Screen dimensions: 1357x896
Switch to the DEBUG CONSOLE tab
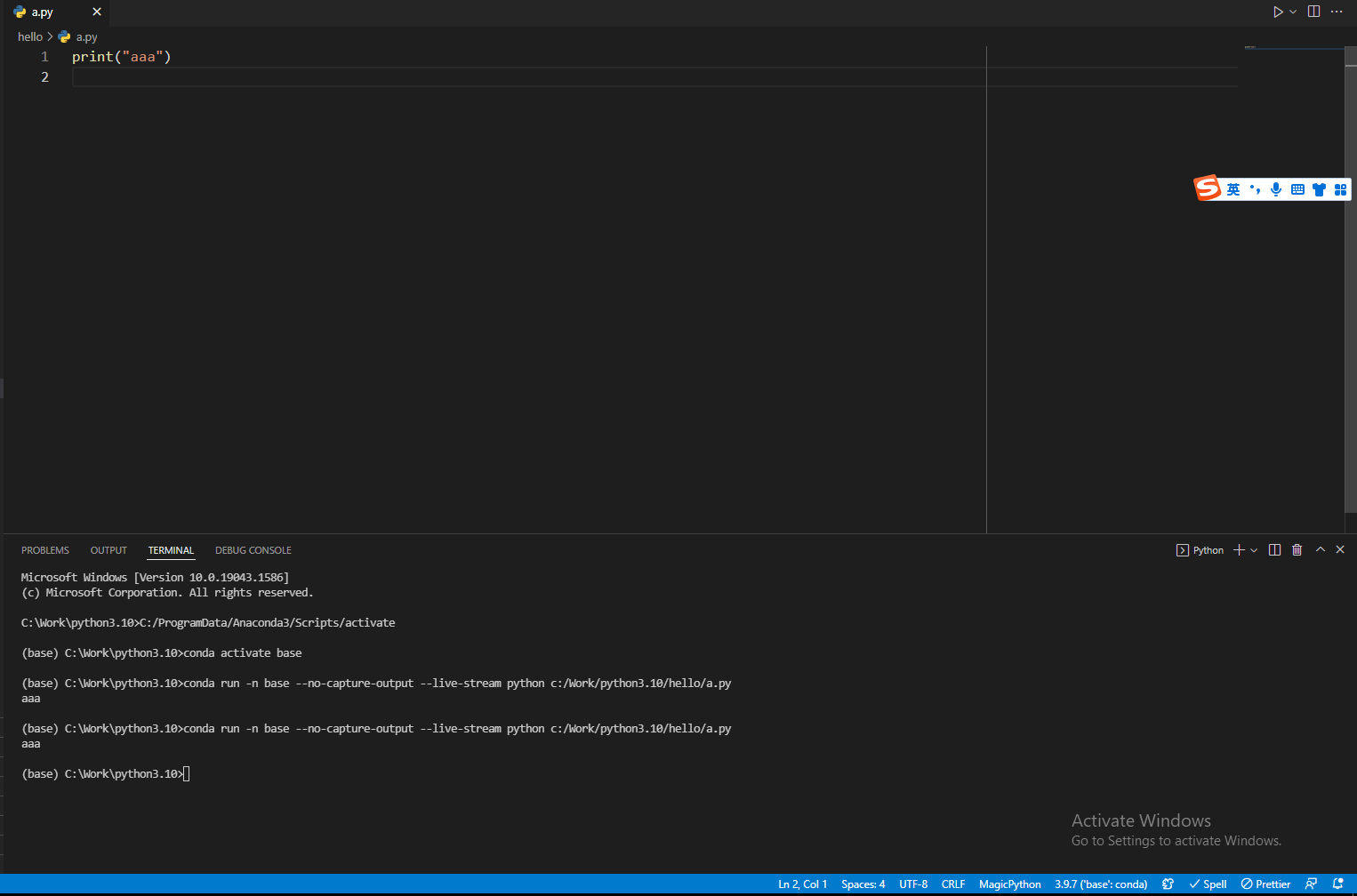253,550
